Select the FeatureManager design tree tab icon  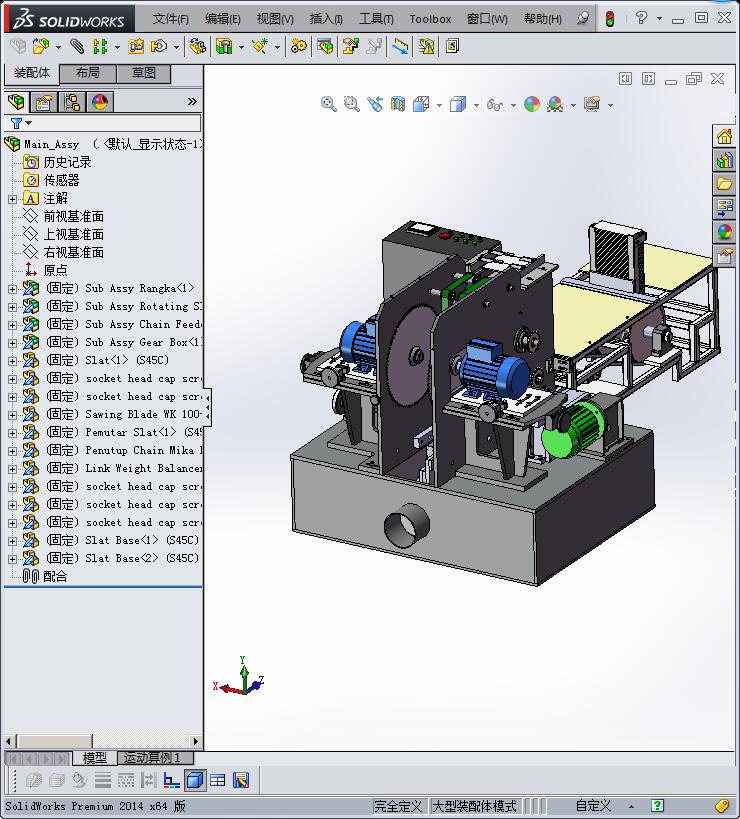16,101
